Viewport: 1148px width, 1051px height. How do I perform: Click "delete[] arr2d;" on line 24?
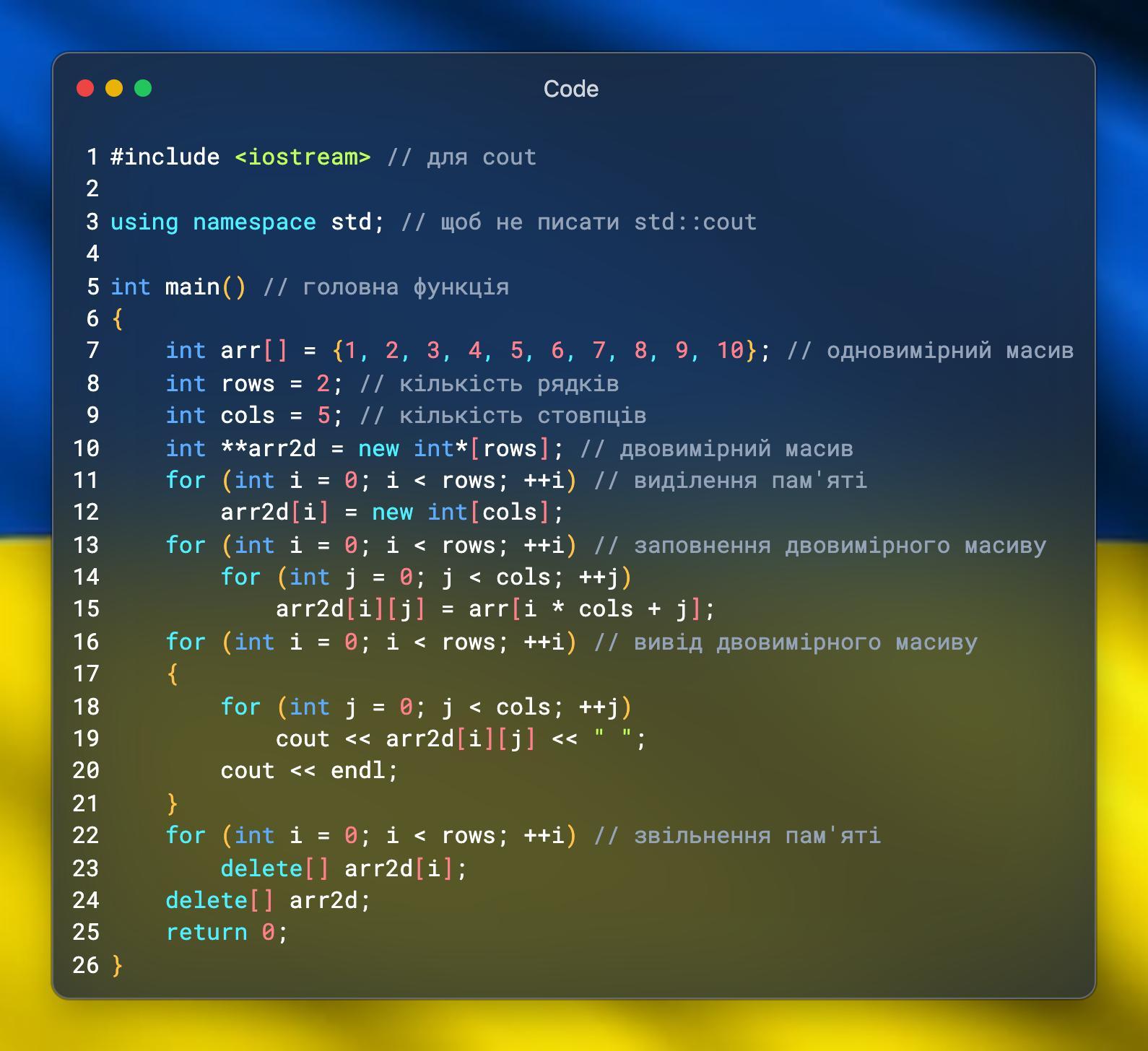click(x=269, y=900)
